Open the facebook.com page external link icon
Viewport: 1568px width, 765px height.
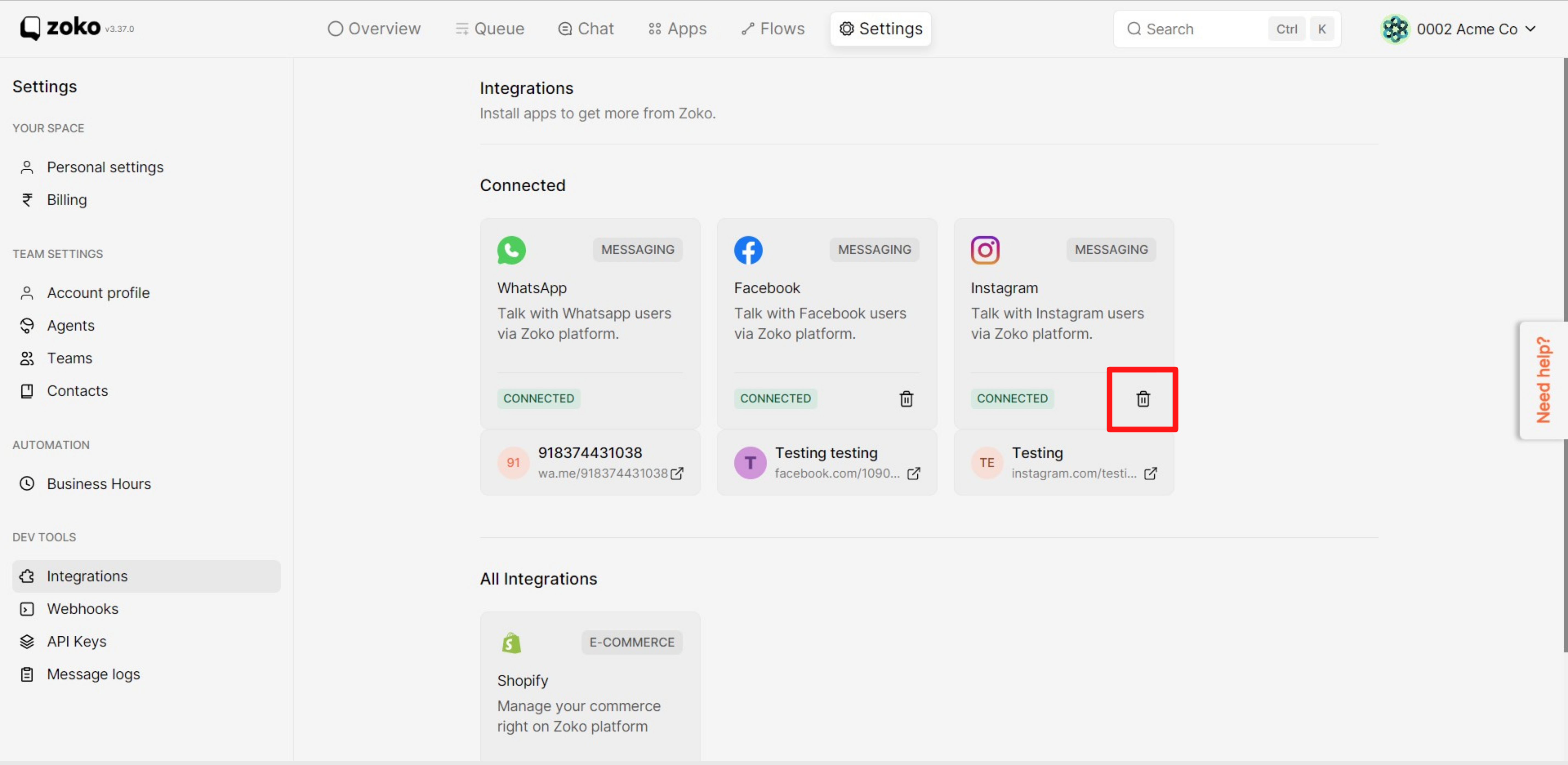pyautogui.click(x=914, y=473)
